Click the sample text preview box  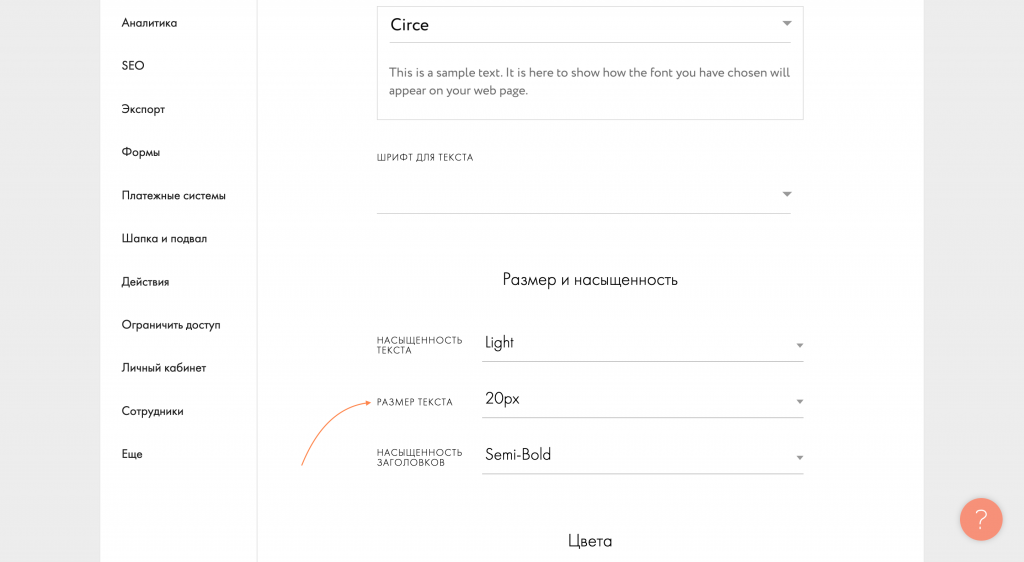(589, 81)
